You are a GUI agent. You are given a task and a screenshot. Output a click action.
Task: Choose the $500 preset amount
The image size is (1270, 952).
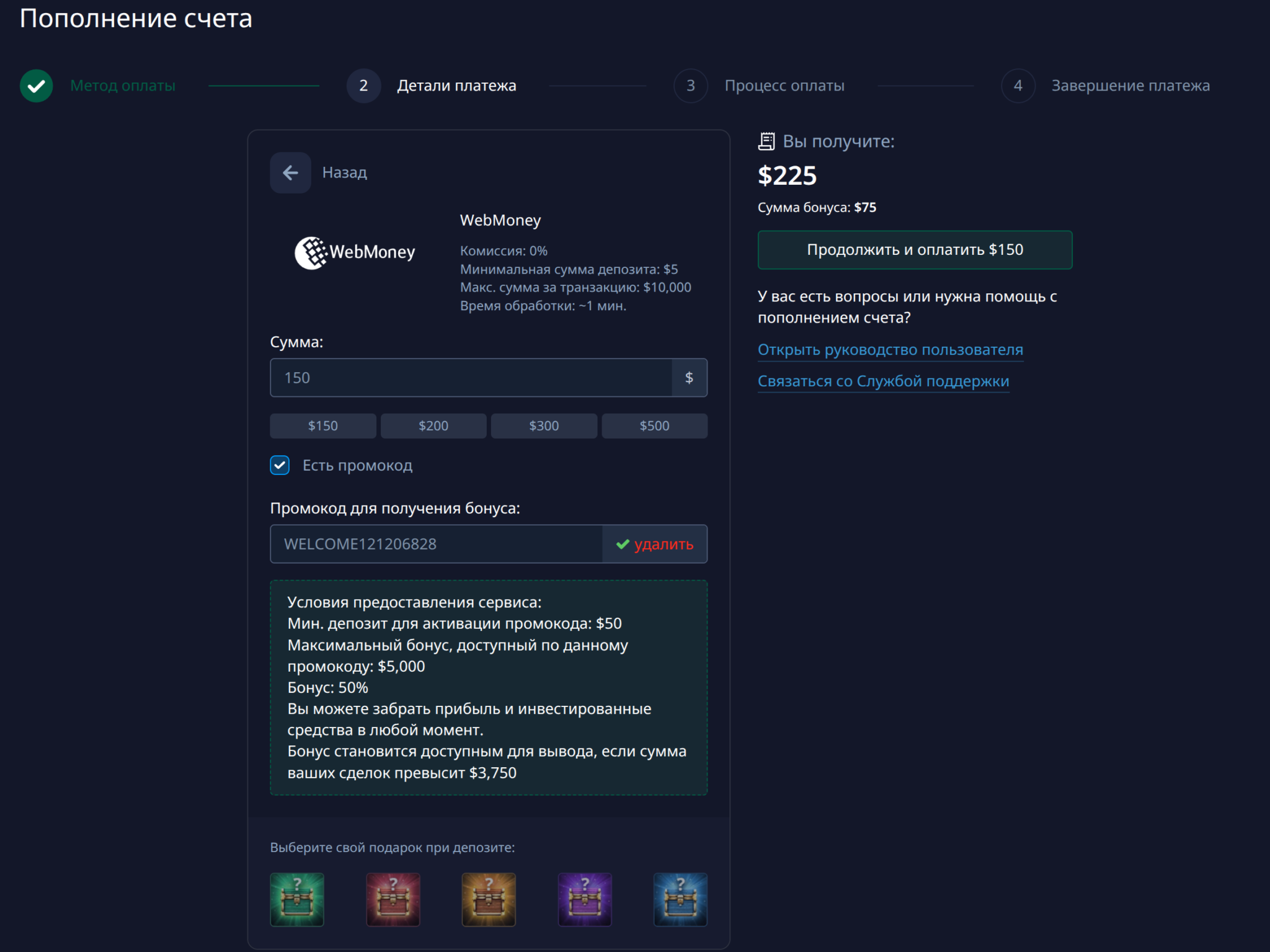point(654,426)
